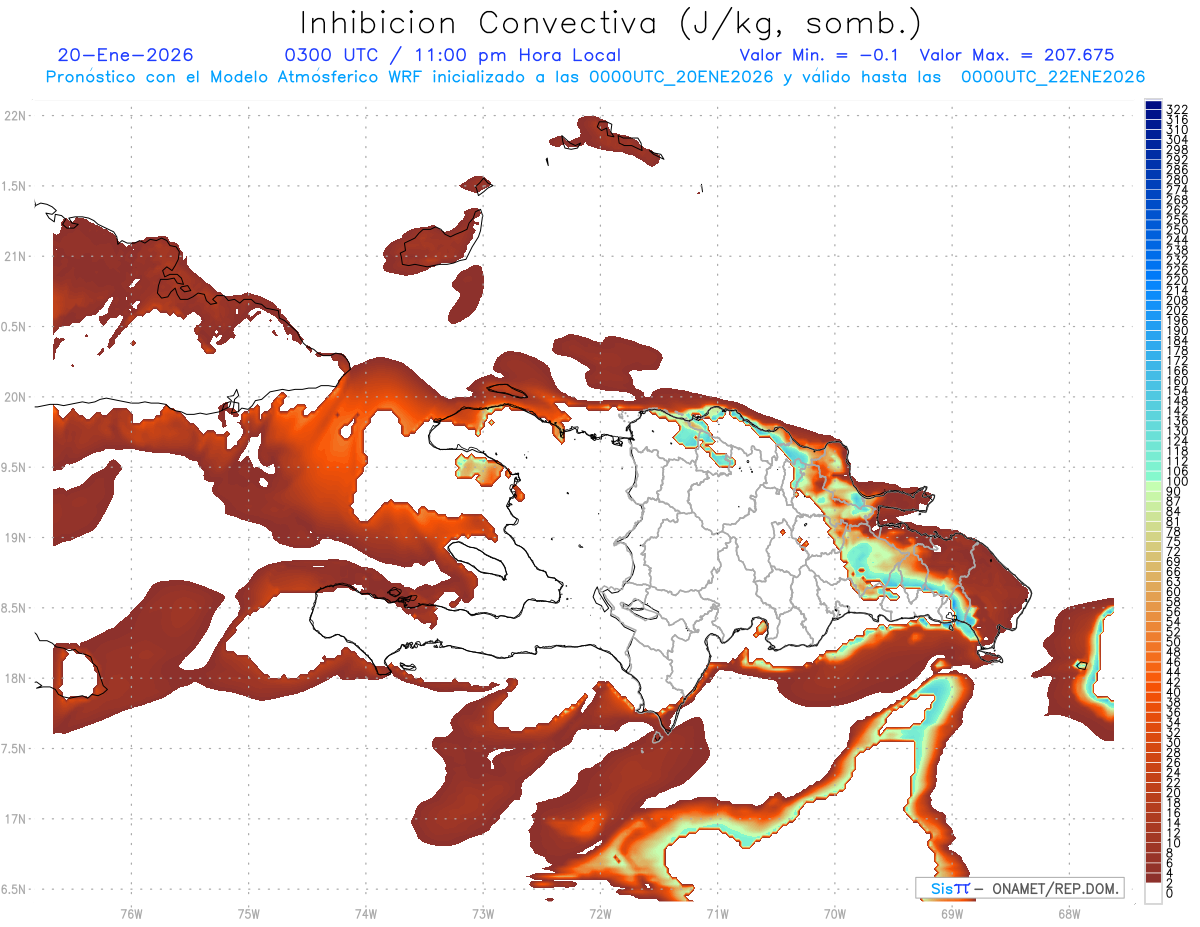Click the "21N" latitude axis label
Image resolution: width=1200 pixels, height=927 pixels.
pyautogui.click(x=15, y=257)
